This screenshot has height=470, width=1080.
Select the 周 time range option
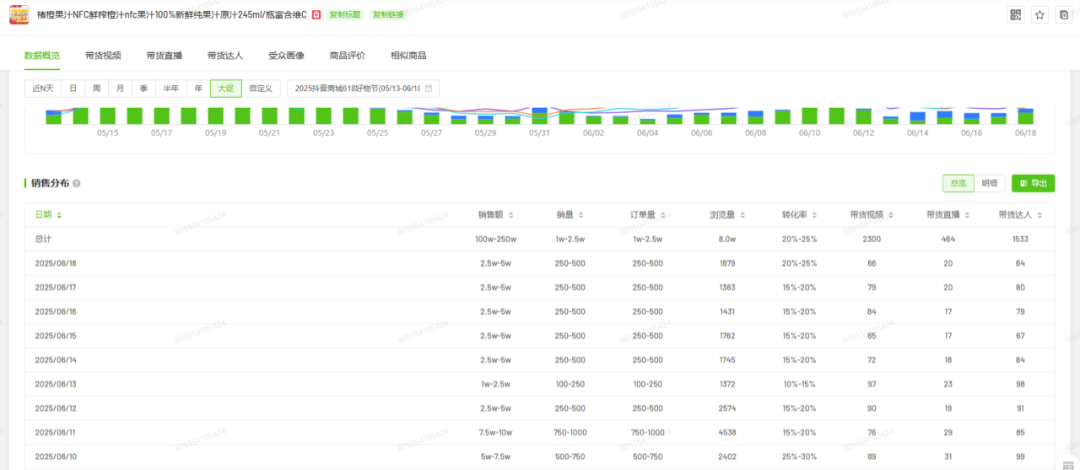pos(96,89)
